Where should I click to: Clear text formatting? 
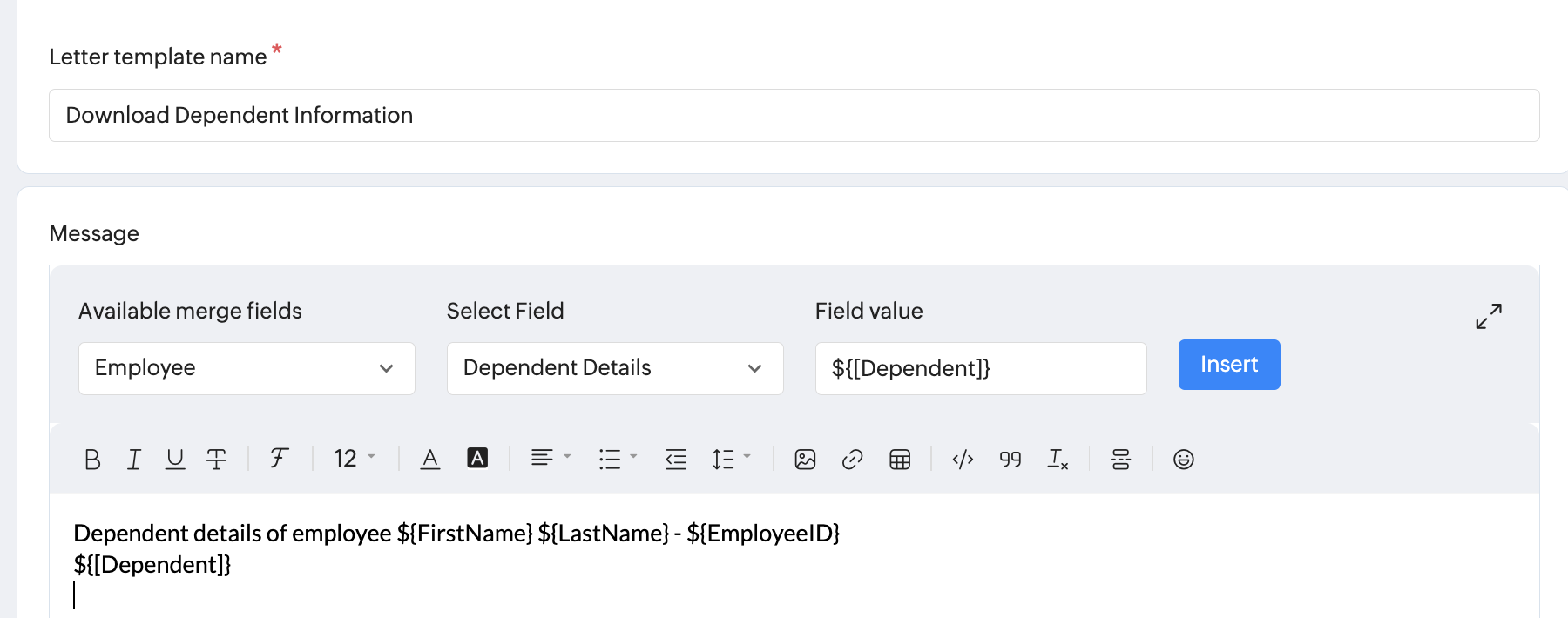point(1058,459)
